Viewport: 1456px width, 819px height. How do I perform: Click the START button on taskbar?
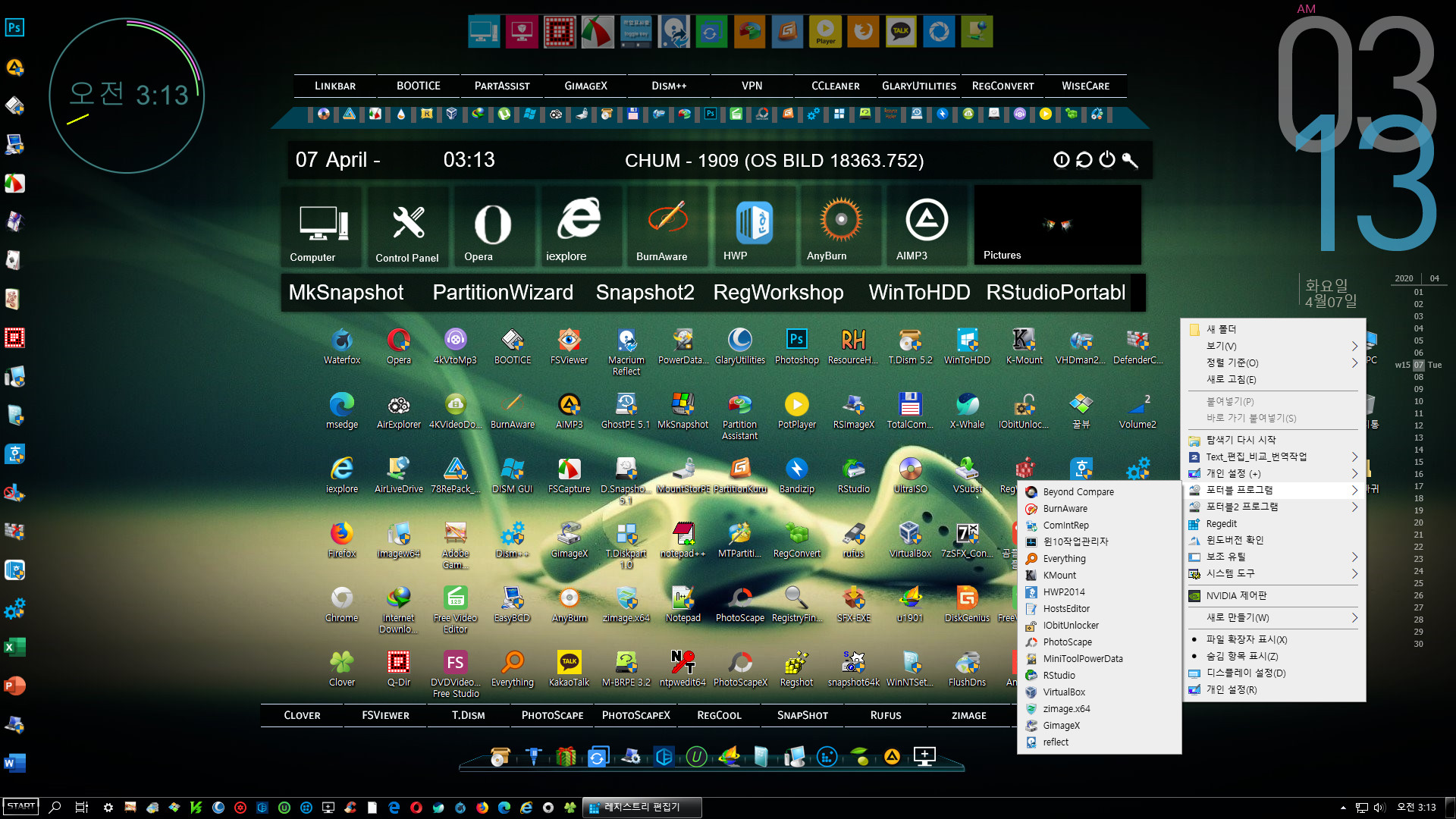[20, 806]
